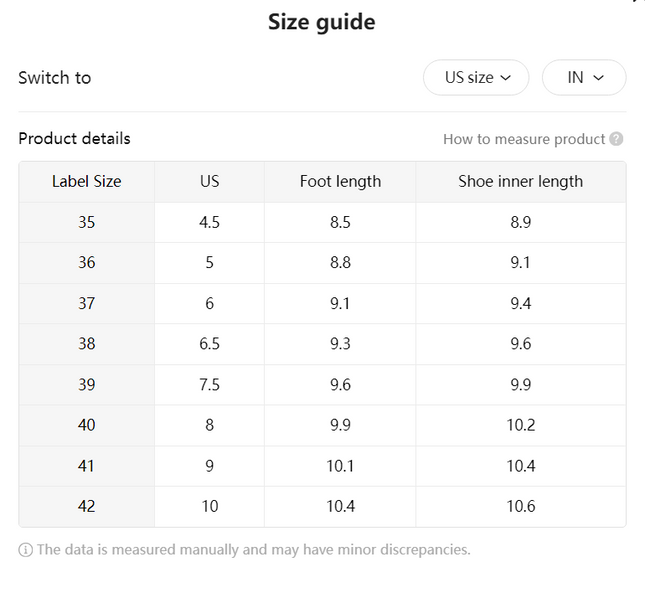Click shoe inner length 10.2 cell
Screen dimensions: 645x593
(521, 425)
